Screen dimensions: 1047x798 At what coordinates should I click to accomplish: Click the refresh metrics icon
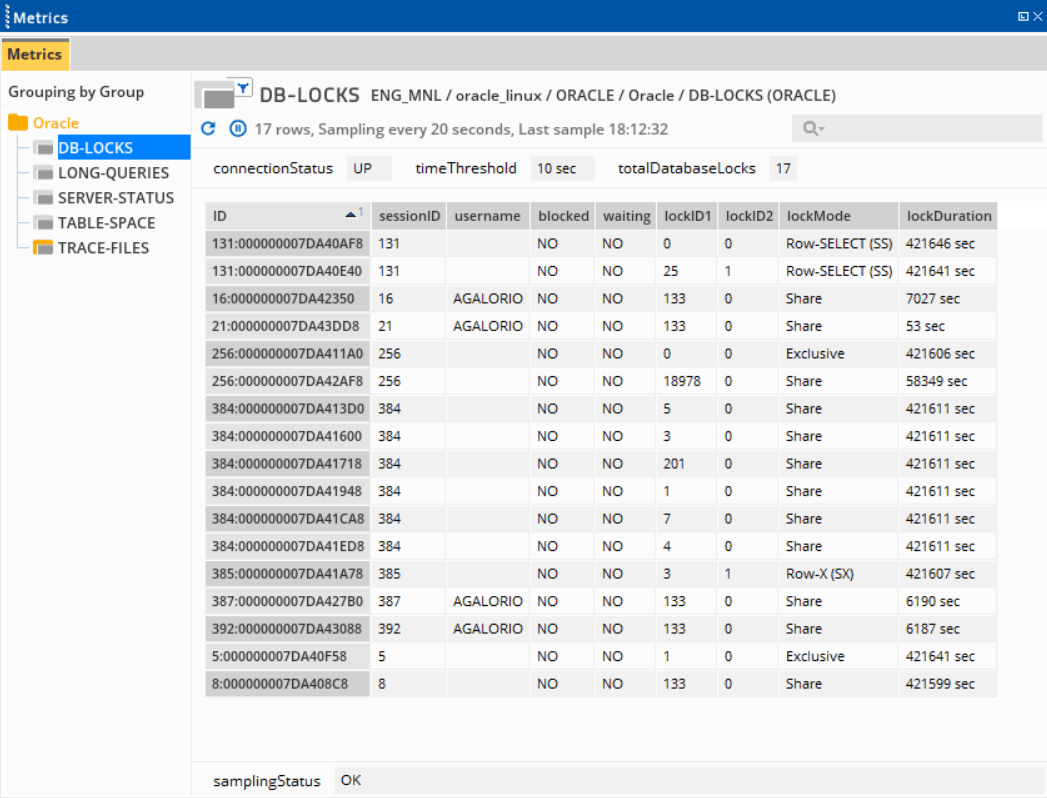(208, 128)
